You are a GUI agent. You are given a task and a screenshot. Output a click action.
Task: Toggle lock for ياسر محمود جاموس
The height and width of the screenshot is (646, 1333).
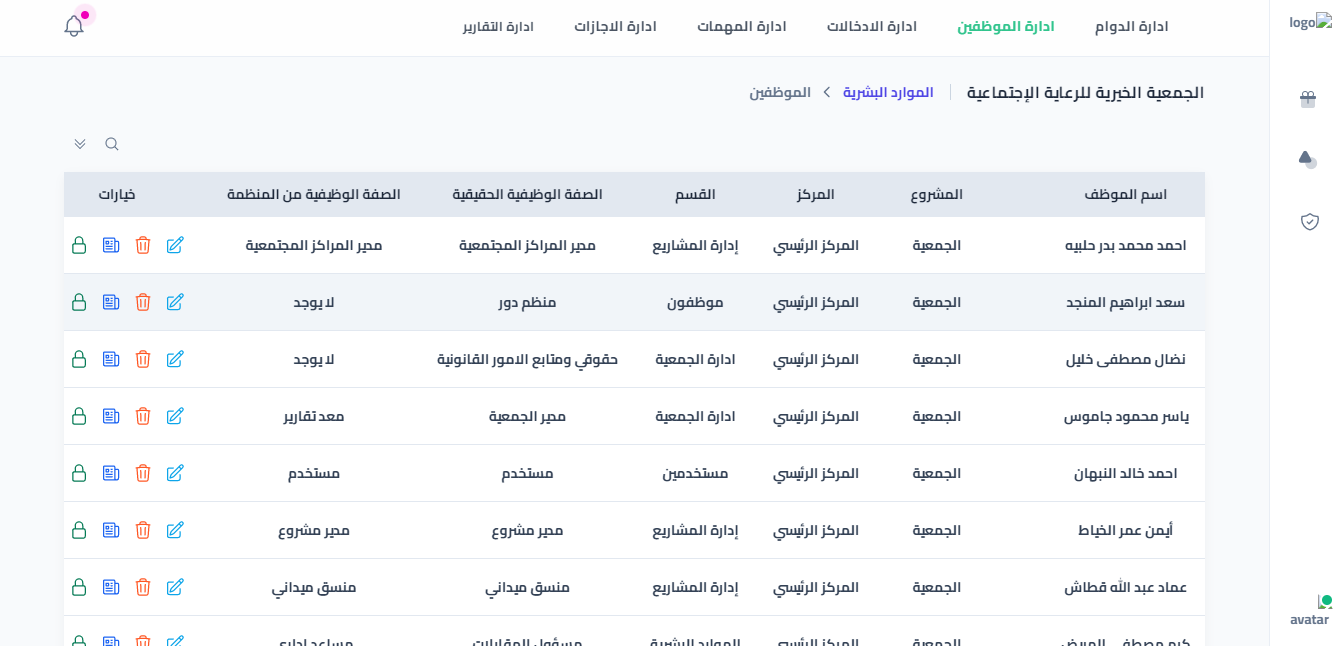tap(79, 416)
